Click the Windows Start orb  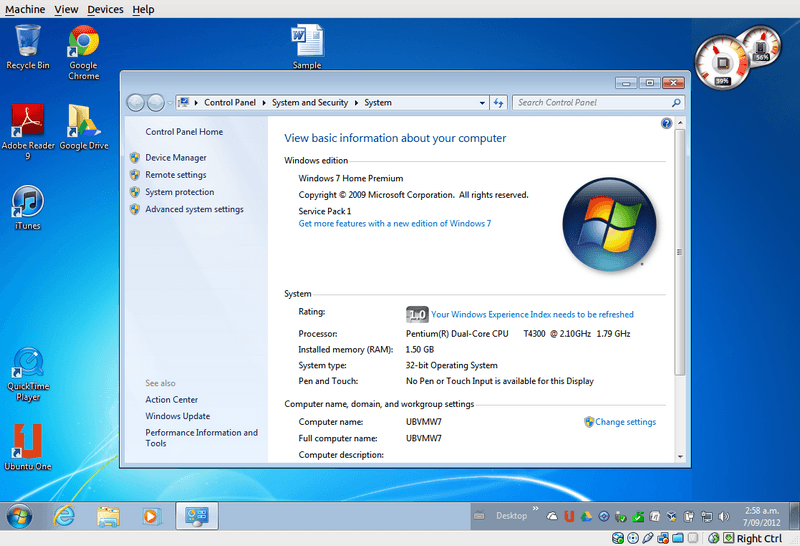pyautogui.click(x=19, y=516)
